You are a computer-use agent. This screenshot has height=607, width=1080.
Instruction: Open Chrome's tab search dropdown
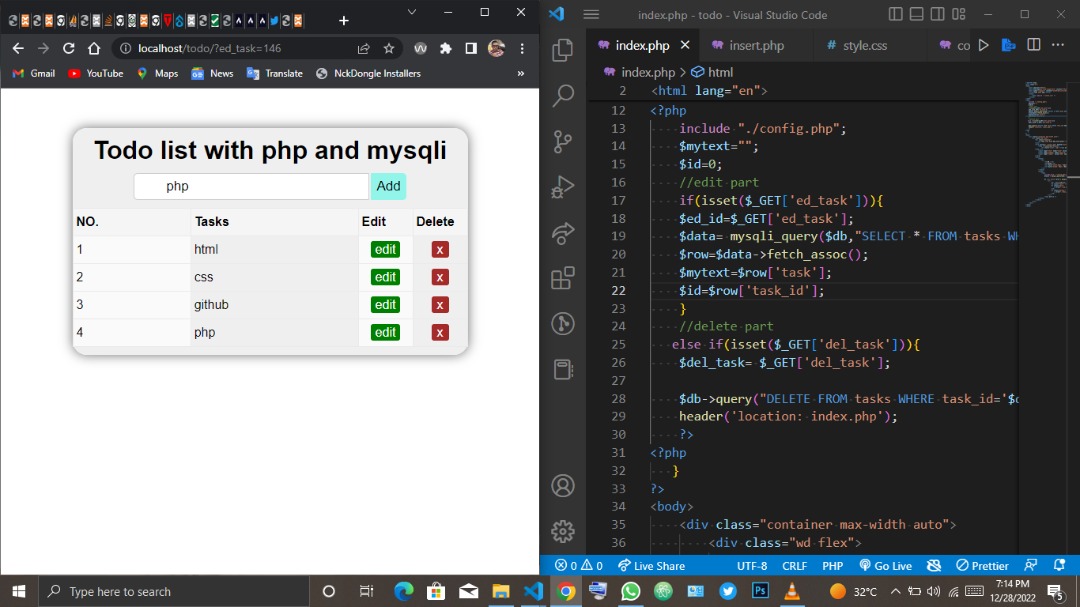pos(410,13)
